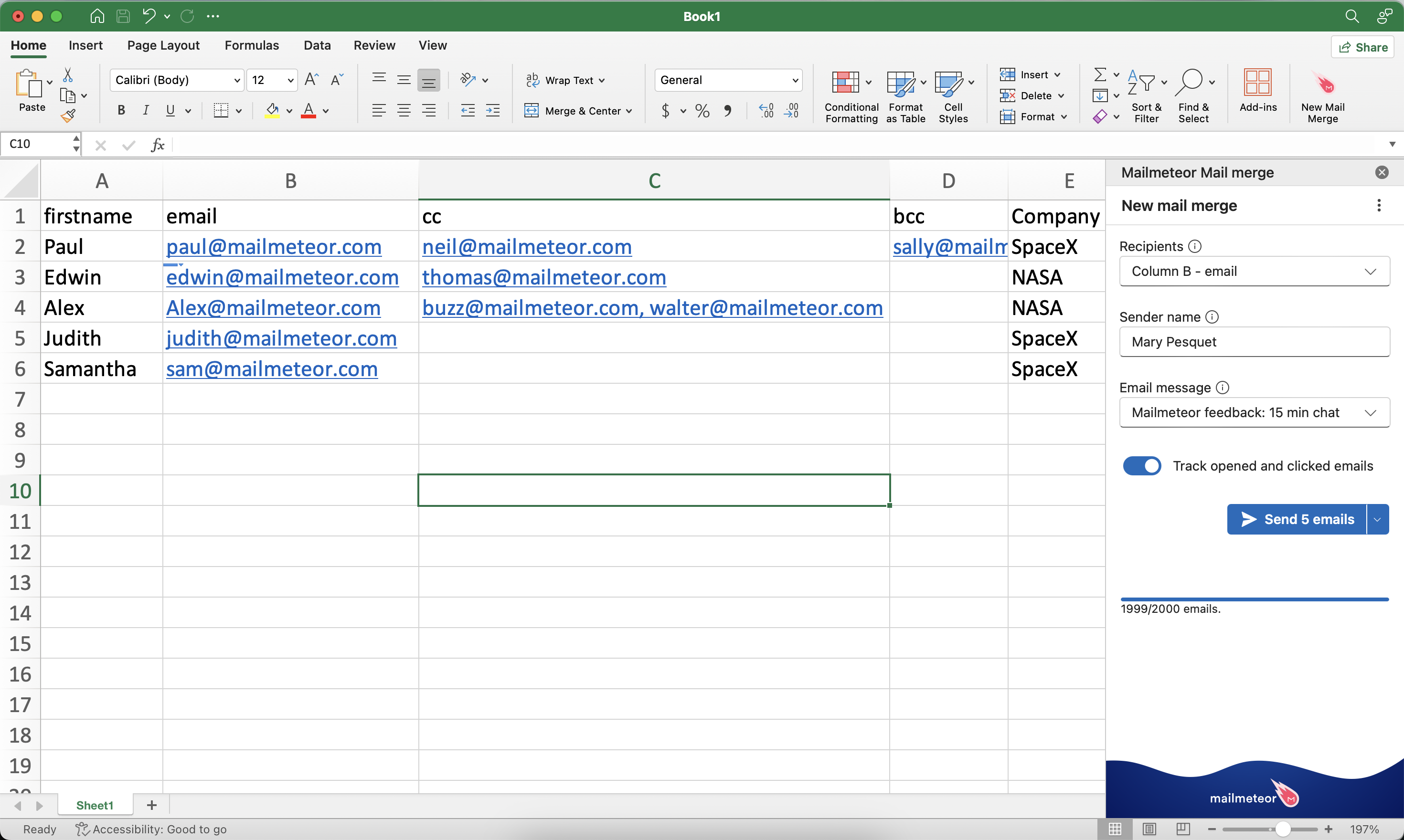Open search with the magnifier icon
Screen dimensions: 1404x840
[1352, 16]
